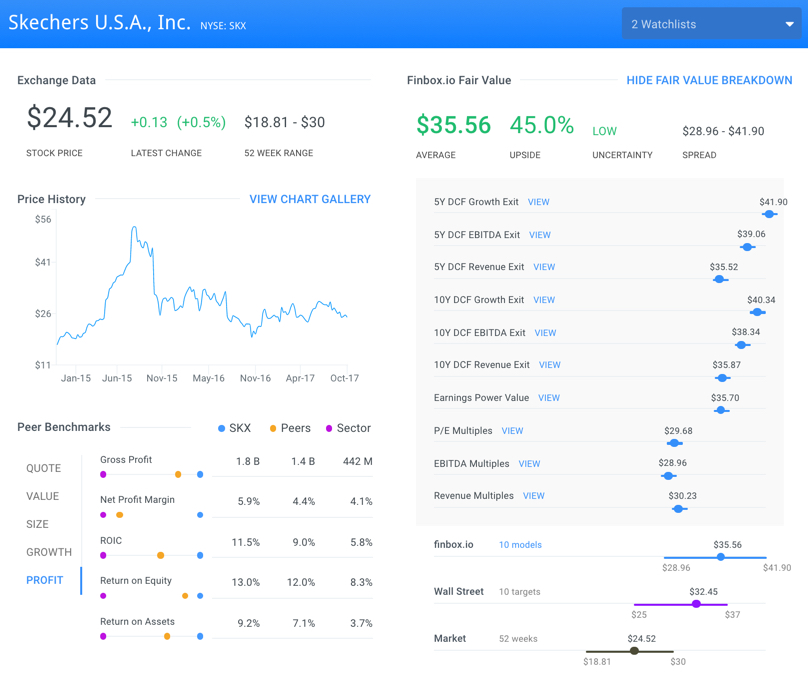Select the Value benchmark tab
This screenshot has width=808, height=676.
pyautogui.click(x=43, y=496)
